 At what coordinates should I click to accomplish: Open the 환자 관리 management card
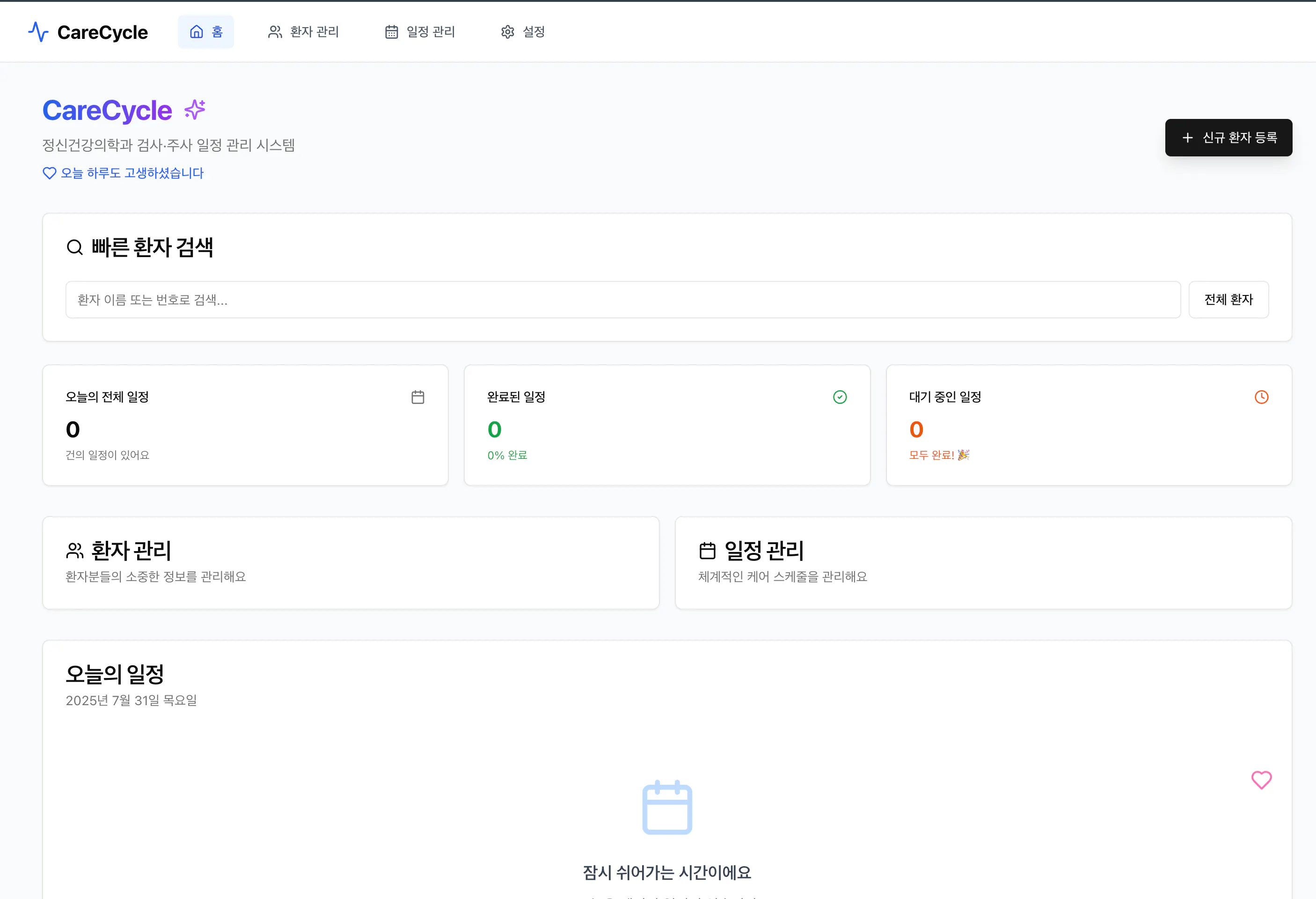(x=351, y=562)
